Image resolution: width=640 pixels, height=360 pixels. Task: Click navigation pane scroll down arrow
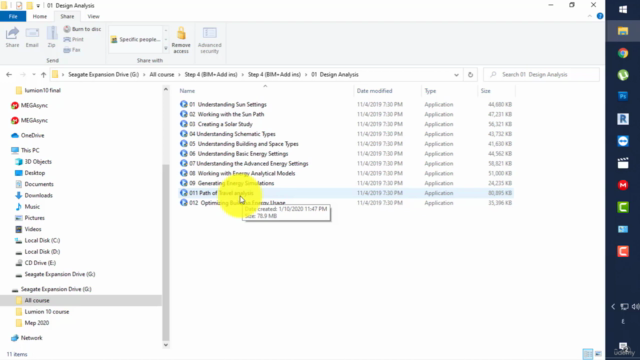(x=166, y=345)
